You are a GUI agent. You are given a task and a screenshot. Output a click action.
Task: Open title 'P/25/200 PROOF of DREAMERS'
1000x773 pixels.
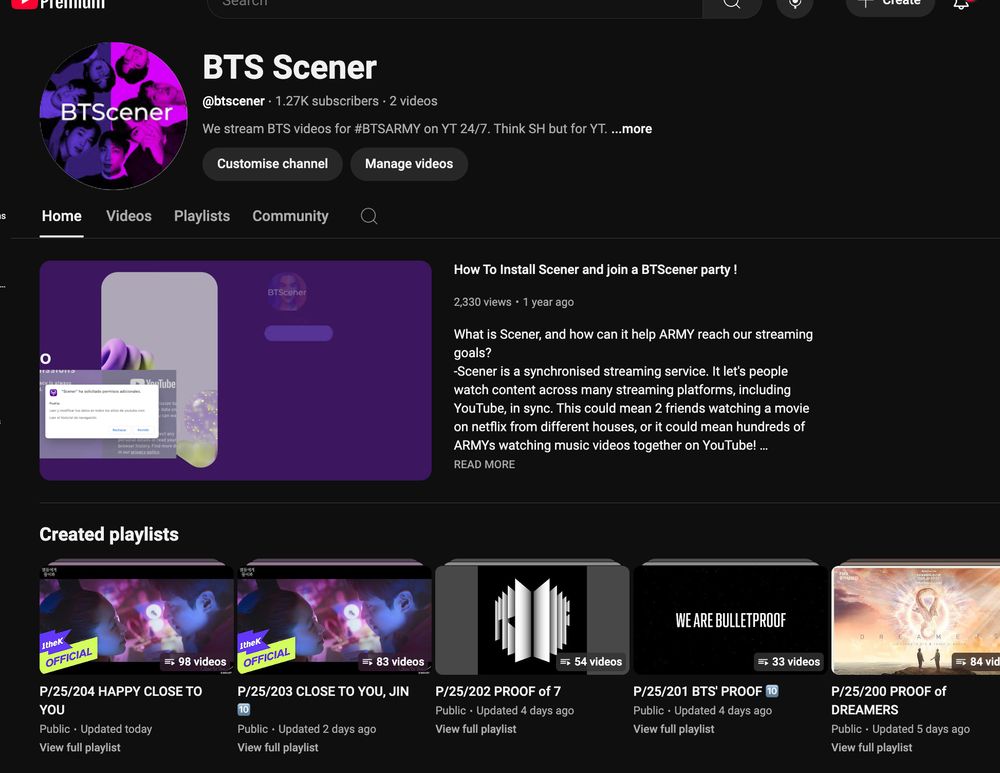pos(888,700)
